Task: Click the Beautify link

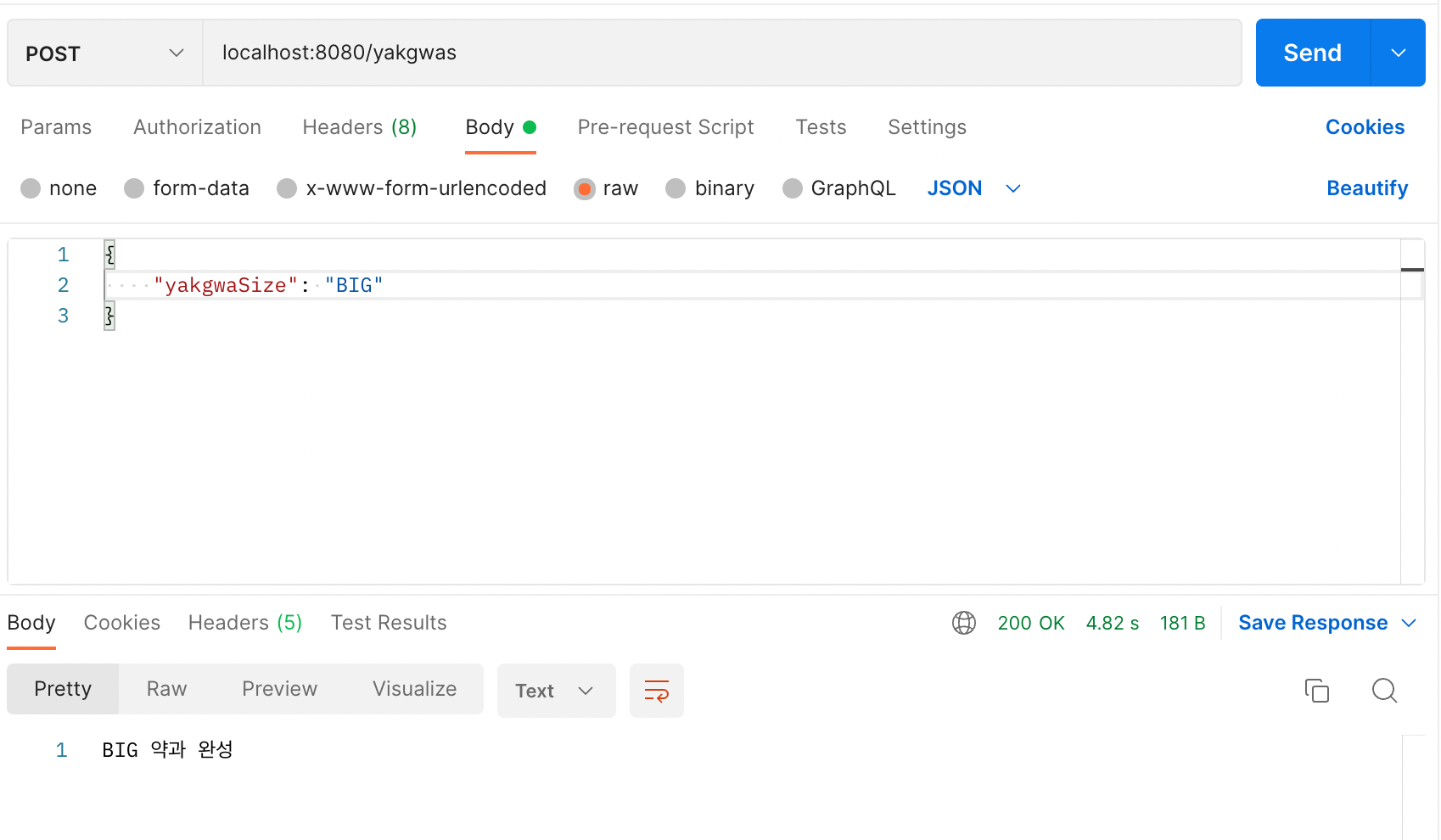Action: click(1367, 188)
